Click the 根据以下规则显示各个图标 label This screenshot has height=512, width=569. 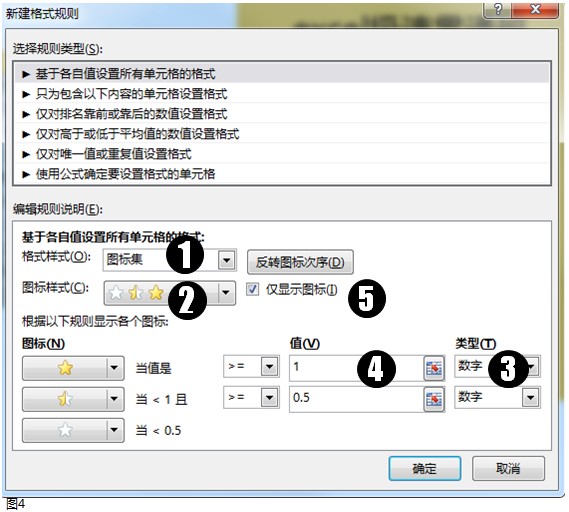click(95, 321)
